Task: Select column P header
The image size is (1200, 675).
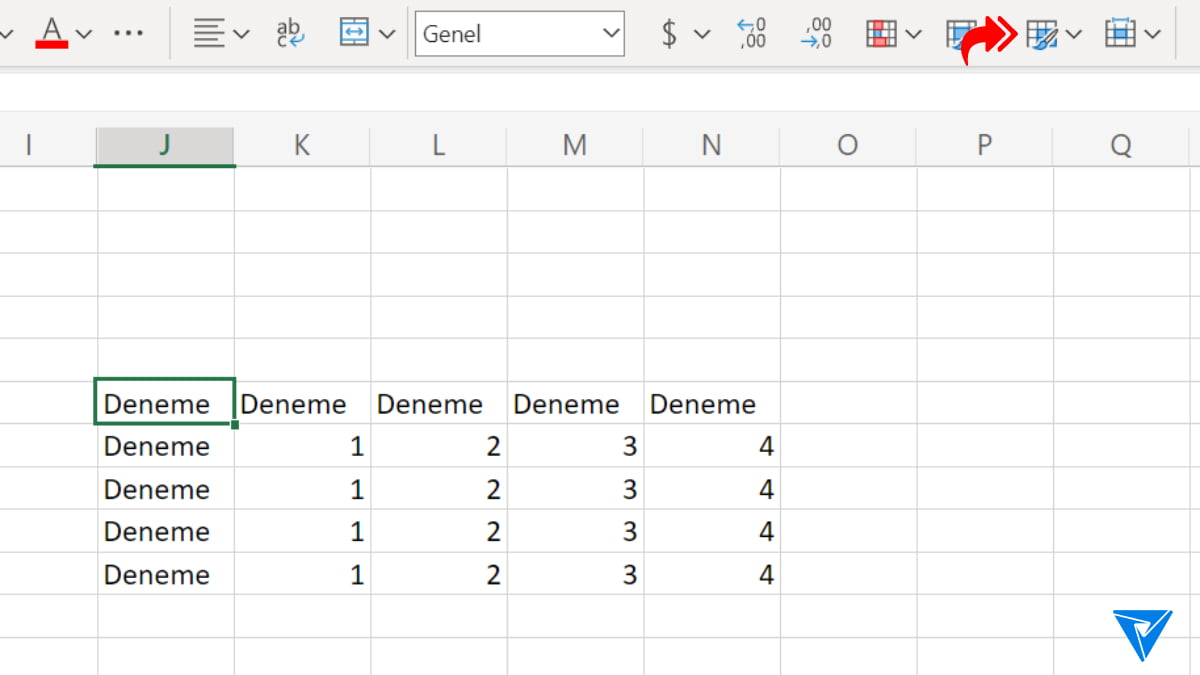Action: [x=984, y=146]
